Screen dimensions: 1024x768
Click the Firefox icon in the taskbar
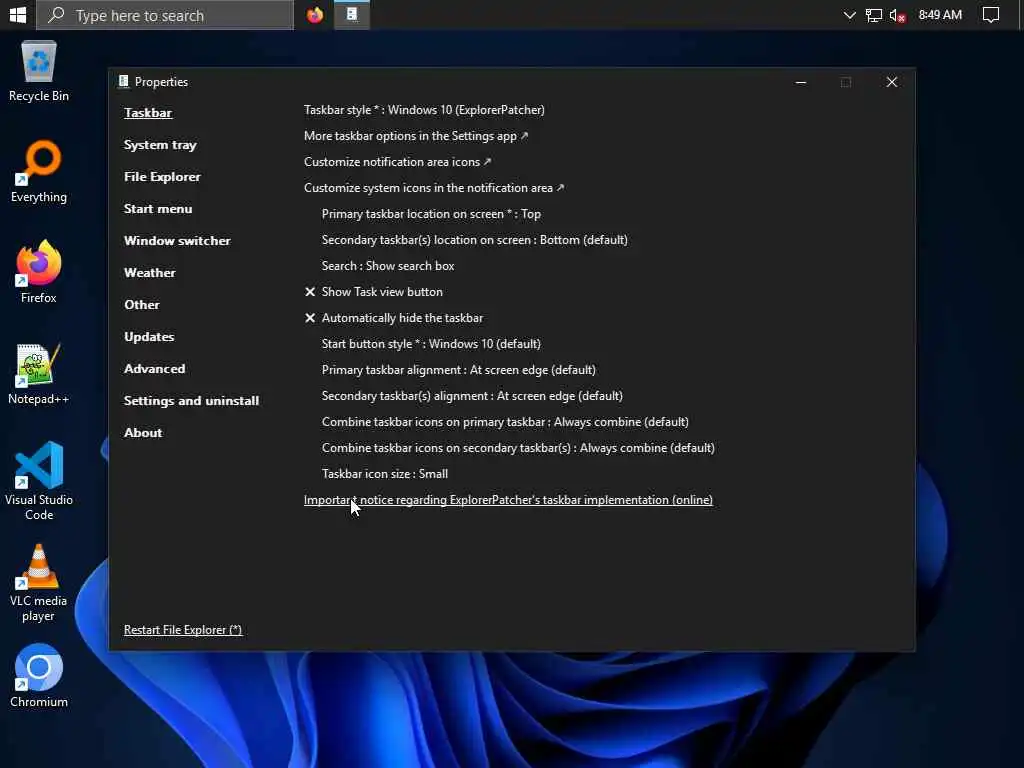[x=315, y=14]
